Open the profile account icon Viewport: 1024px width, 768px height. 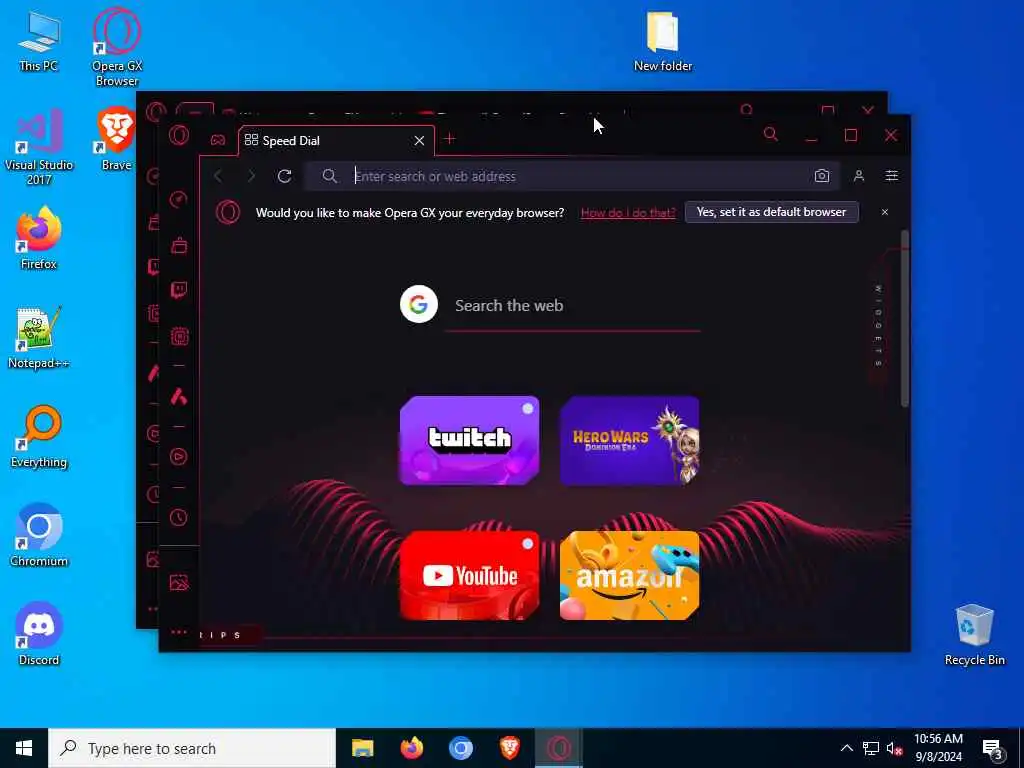(x=859, y=176)
